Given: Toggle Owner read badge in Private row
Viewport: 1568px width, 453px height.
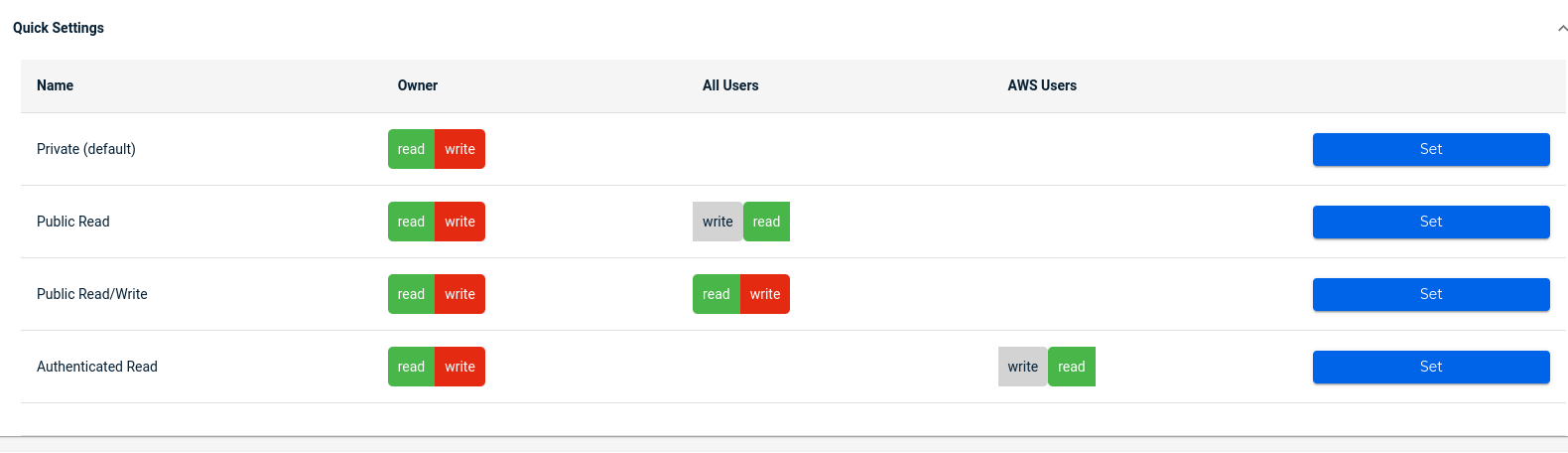Looking at the screenshot, I should 411,149.
